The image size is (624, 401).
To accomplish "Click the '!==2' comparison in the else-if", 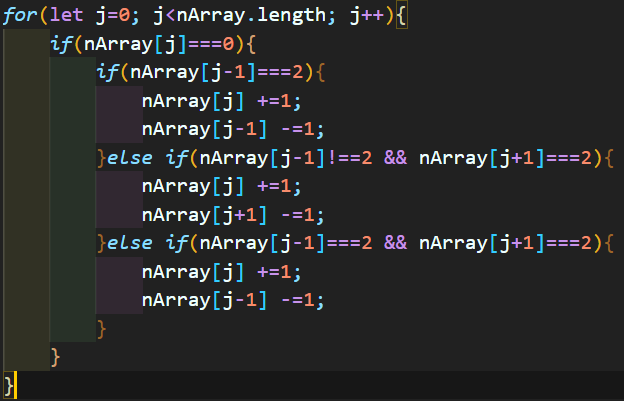I will coord(349,158).
